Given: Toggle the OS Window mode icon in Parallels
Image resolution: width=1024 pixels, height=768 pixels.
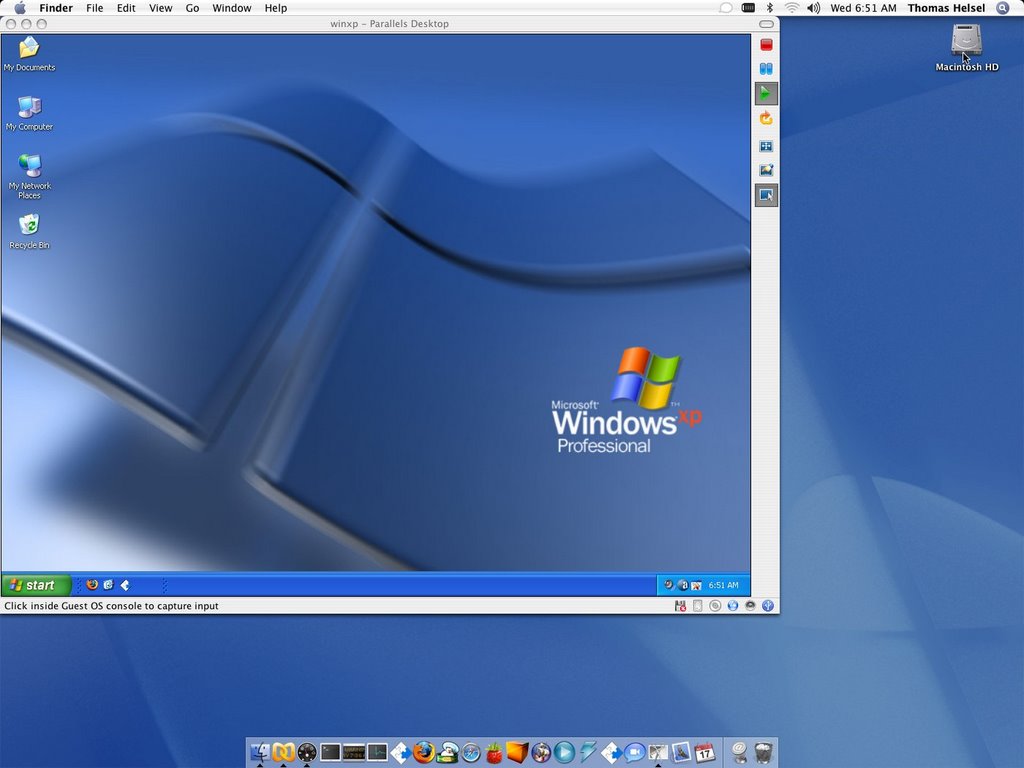Looking at the screenshot, I should [x=766, y=195].
